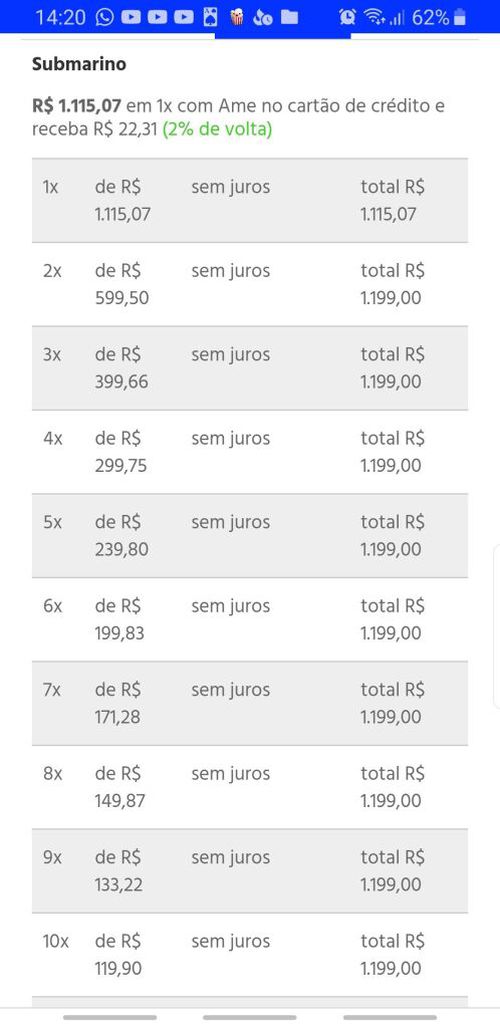Image resolution: width=500 pixels, height=1028 pixels.
Task: Select the 10x installment of R$ 119,90
Action: tap(250, 955)
